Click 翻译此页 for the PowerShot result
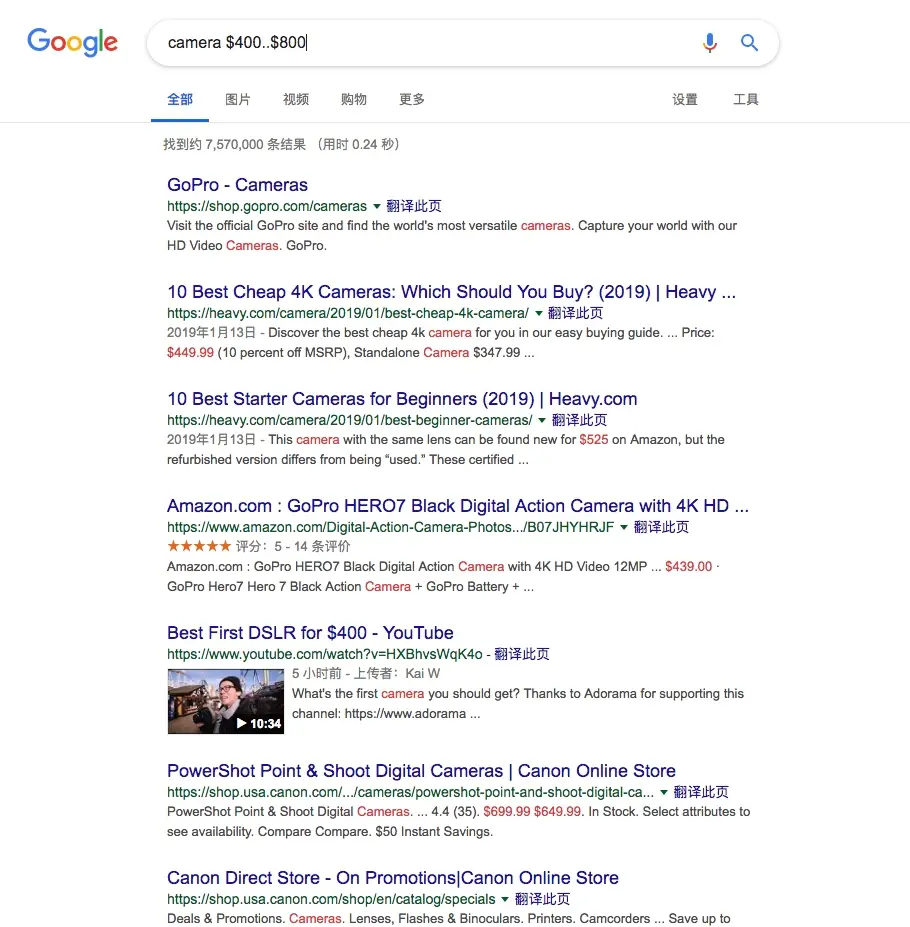This screenshot has height=927, width=910. tap(701, 792)
